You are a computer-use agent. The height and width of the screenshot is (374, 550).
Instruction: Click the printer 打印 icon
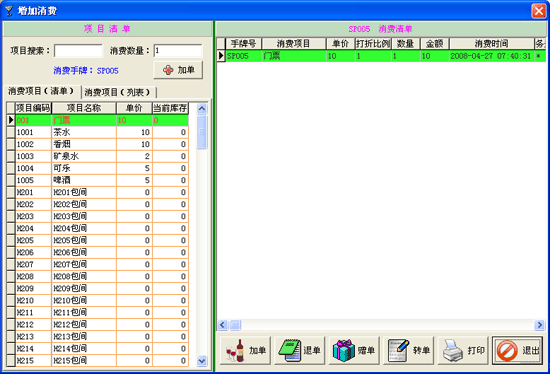click(x=453, y=350)
